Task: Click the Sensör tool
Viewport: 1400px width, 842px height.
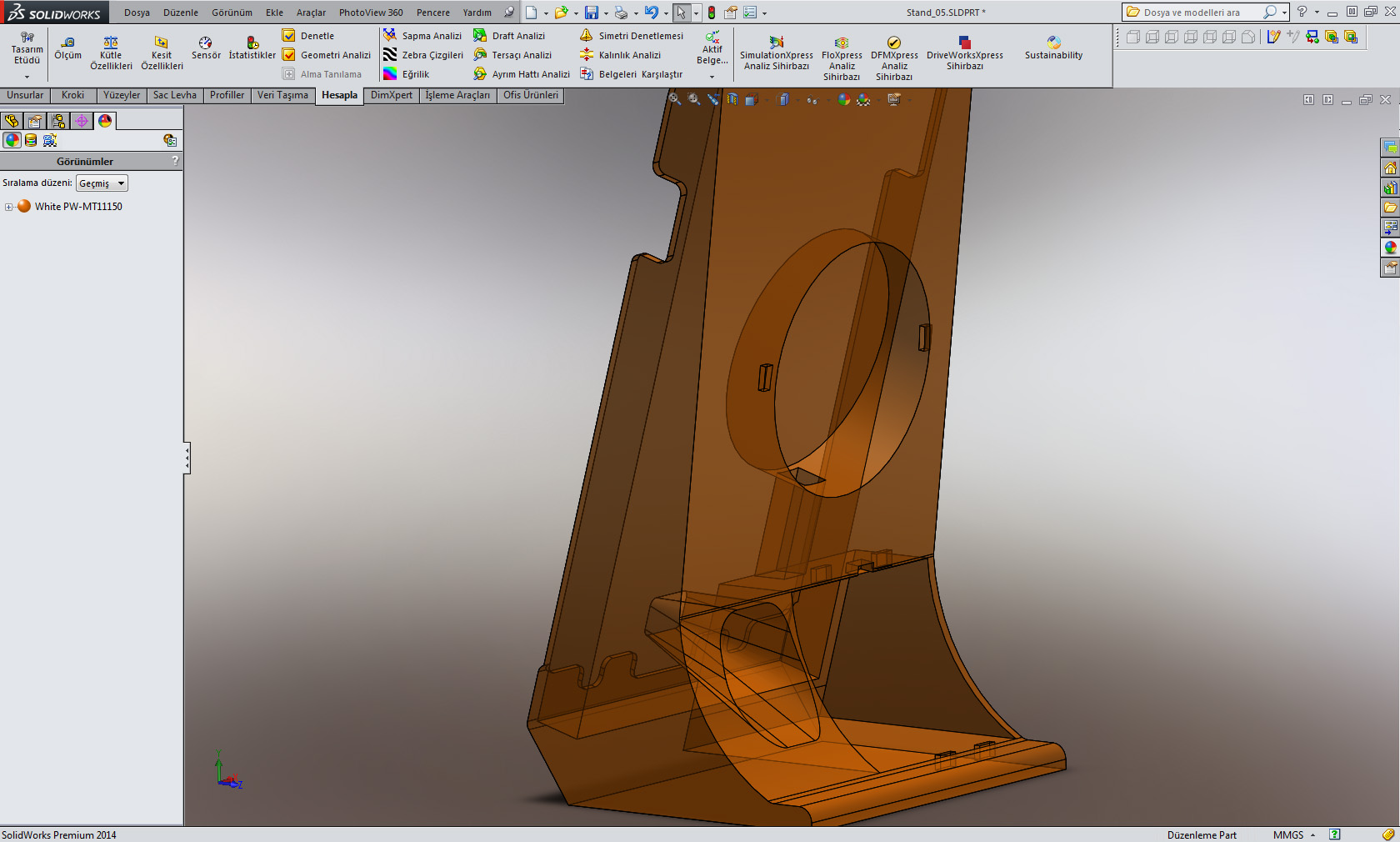Action: click(x=206, y=48)
